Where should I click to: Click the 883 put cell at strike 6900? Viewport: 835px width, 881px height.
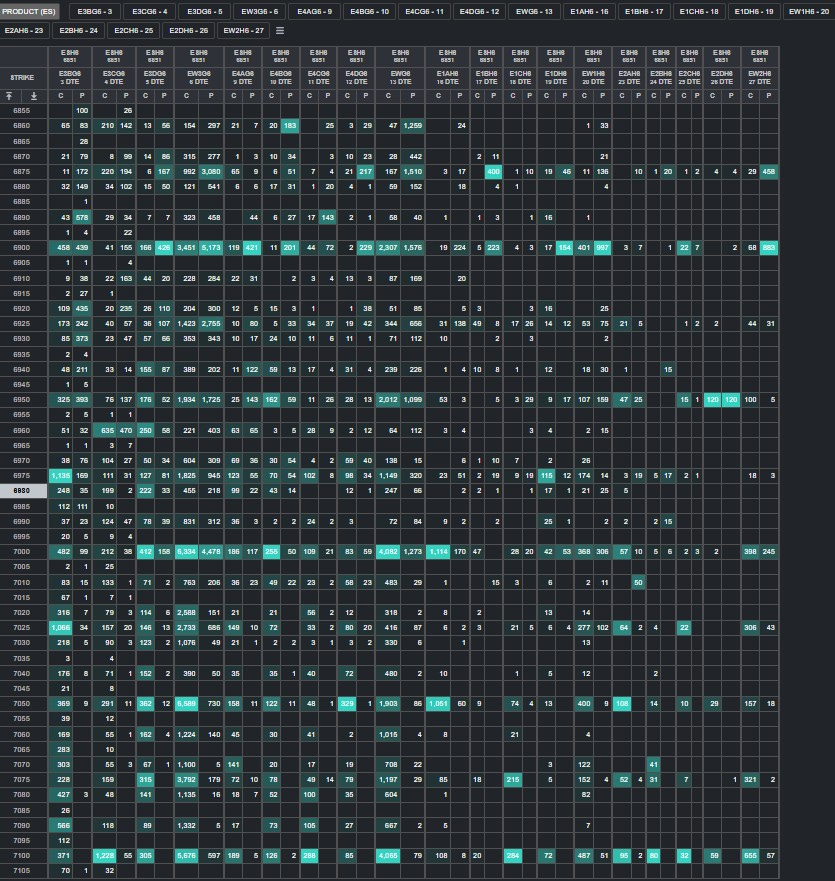tap(769, 248)
